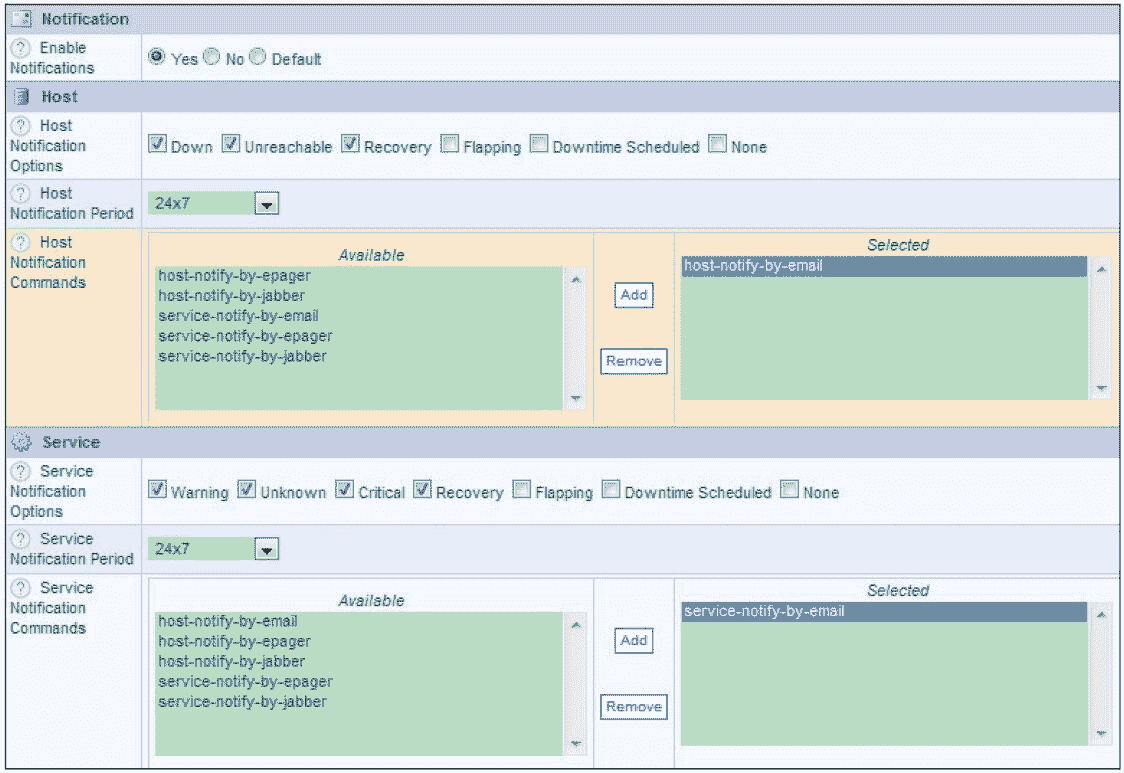Open the Host Notification Period dropdown
1124x773 pixels.
tap(266, 204)
